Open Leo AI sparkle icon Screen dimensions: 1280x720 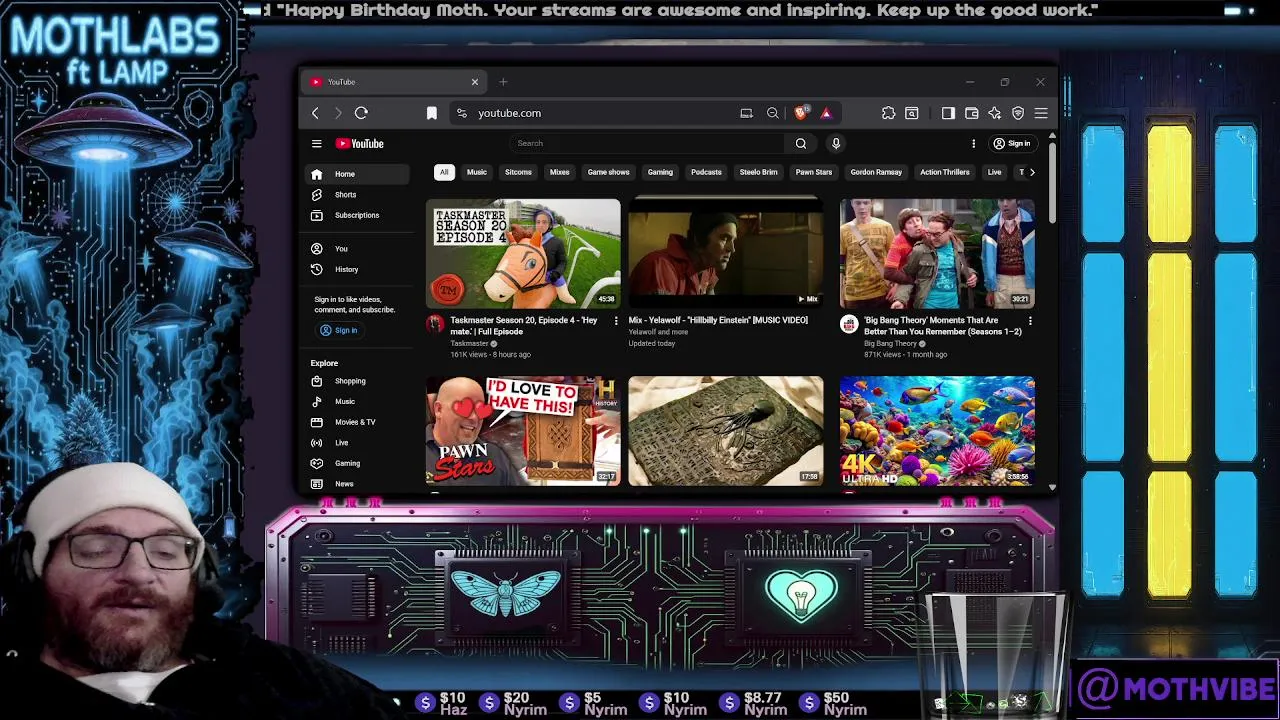coord(994,113)
